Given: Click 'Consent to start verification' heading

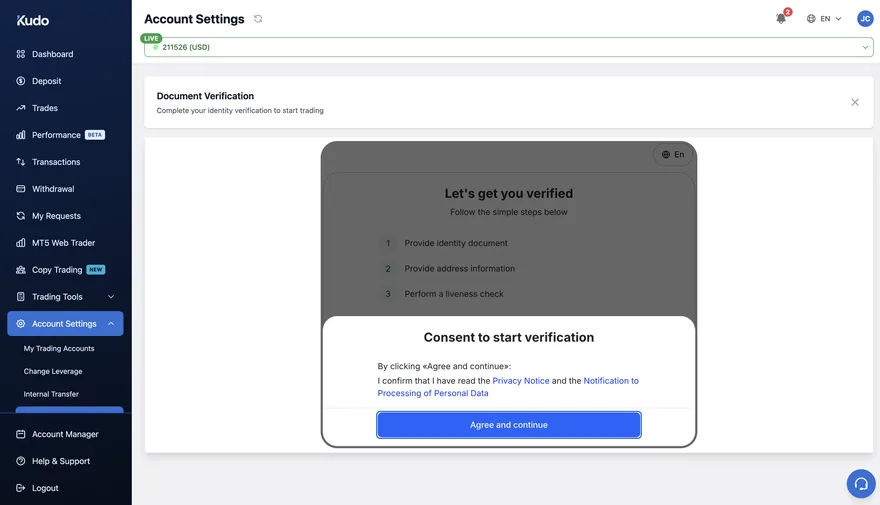Looking at the screenshot, I should pos(508,337).
